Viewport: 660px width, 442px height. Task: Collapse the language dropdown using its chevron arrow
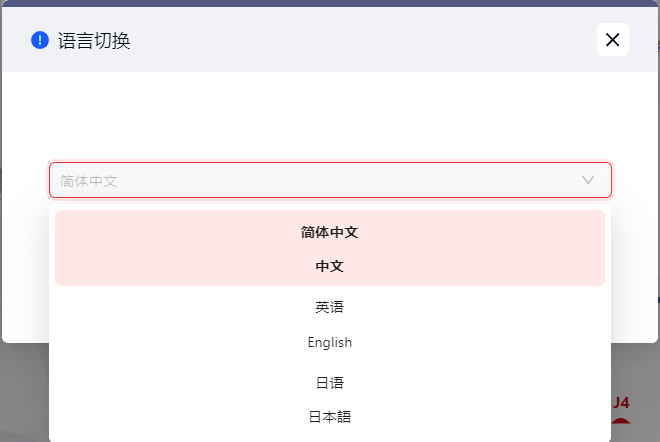point(588,180)
